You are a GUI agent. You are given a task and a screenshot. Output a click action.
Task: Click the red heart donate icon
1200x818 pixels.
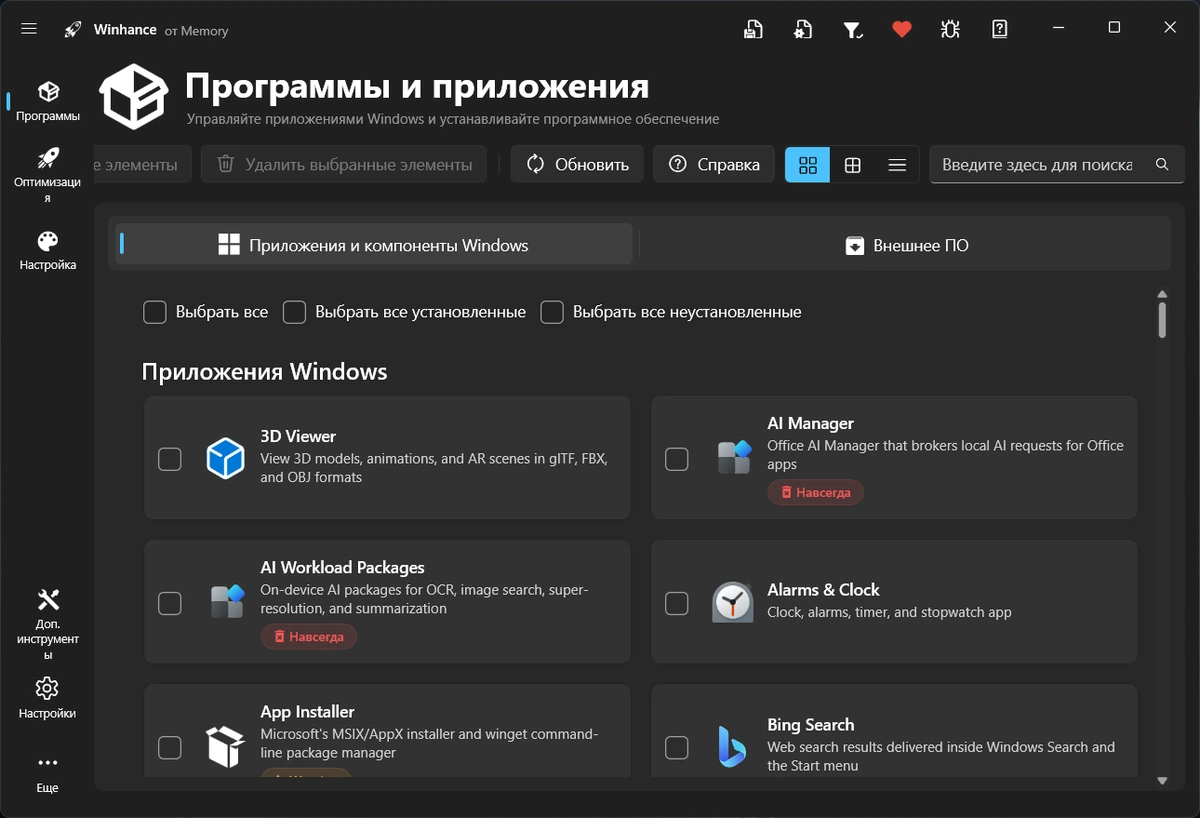coord(902,29)
